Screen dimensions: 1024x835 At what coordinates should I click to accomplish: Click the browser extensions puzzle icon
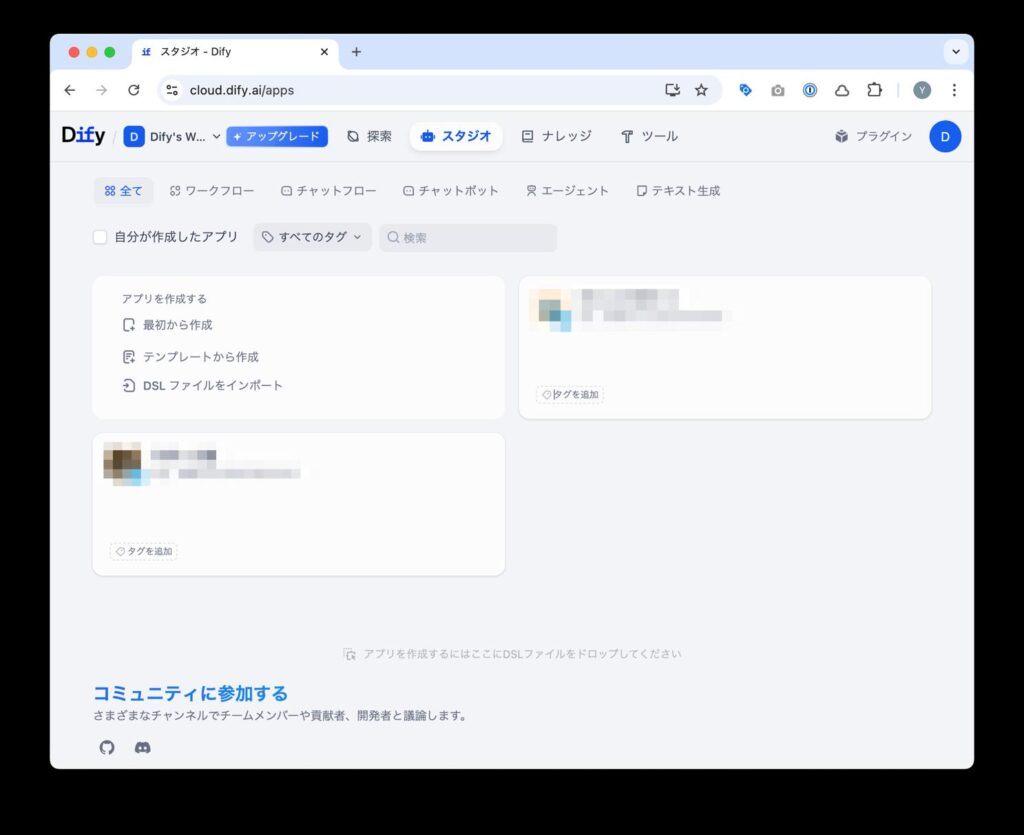(874, 89)
